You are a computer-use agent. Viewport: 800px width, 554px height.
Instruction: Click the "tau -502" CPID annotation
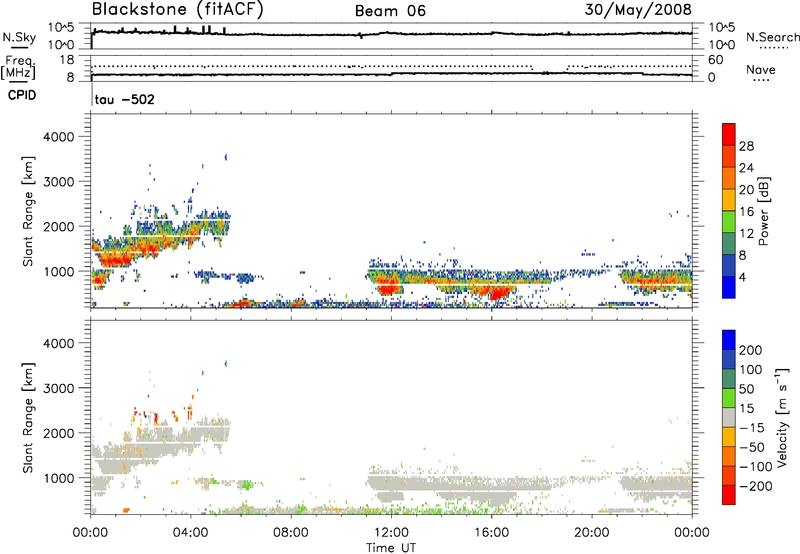point(124,99)
